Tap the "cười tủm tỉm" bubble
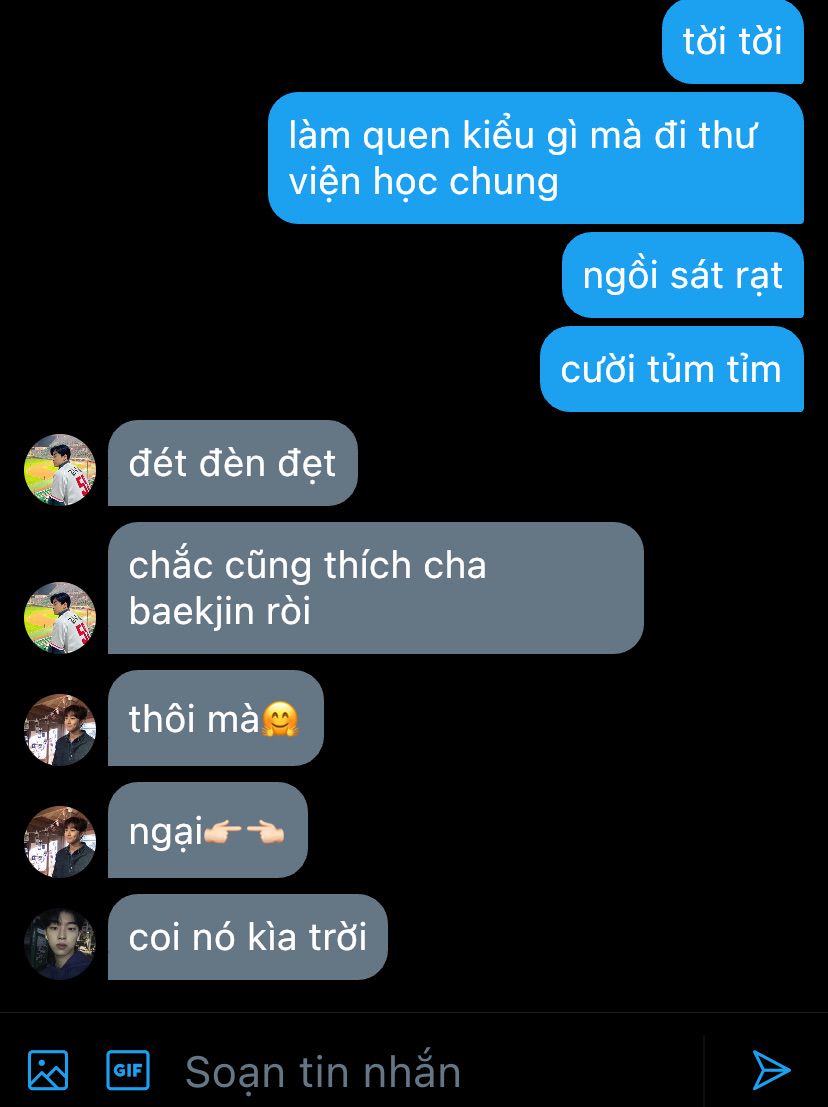Image resolution: width=828 pixels, height=1107 pixels. pos(672,369)
